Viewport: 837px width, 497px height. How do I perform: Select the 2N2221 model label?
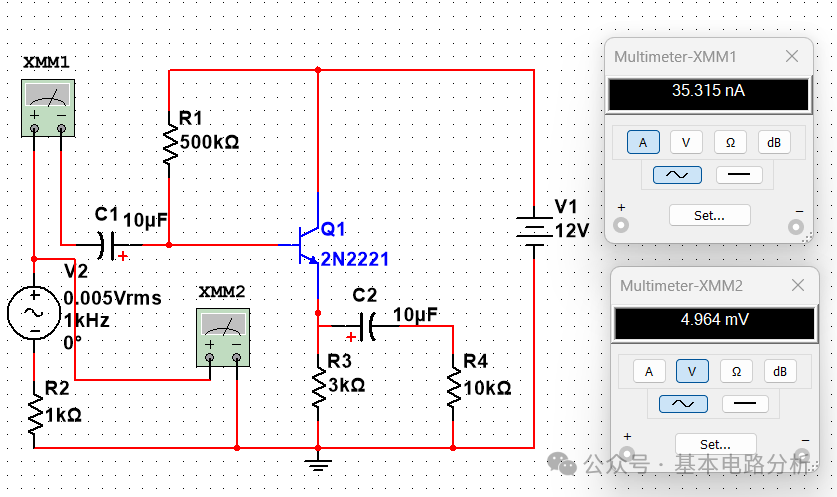coord(354,259)
